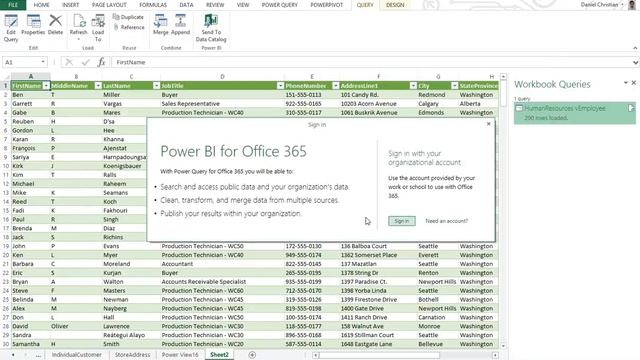This screenshot has width=640, height=360.
Task: Open MiddleName column filter dropdown
Action: click(x=98, y=86)
